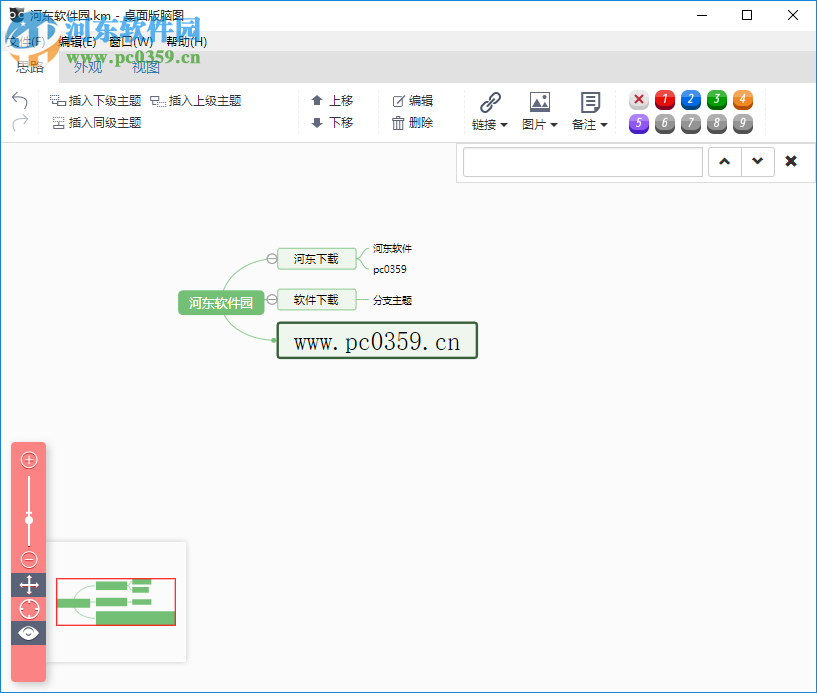This screenshot has height=693, width=817.
Task: Toggle the navigator eye preview
Action: click(29, 633)
